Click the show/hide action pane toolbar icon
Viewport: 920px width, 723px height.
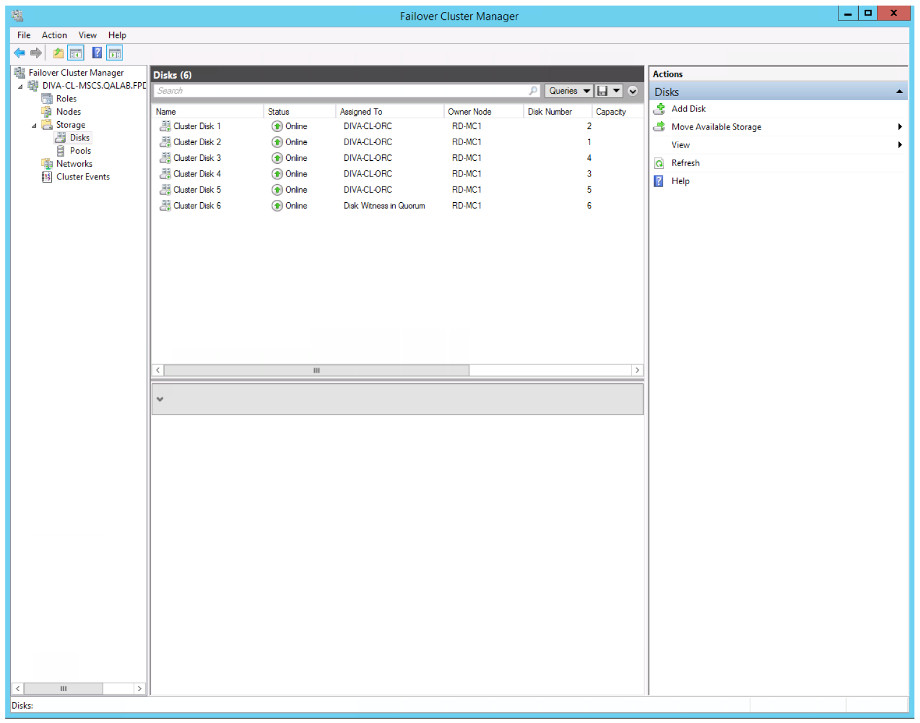pos(114,53)
